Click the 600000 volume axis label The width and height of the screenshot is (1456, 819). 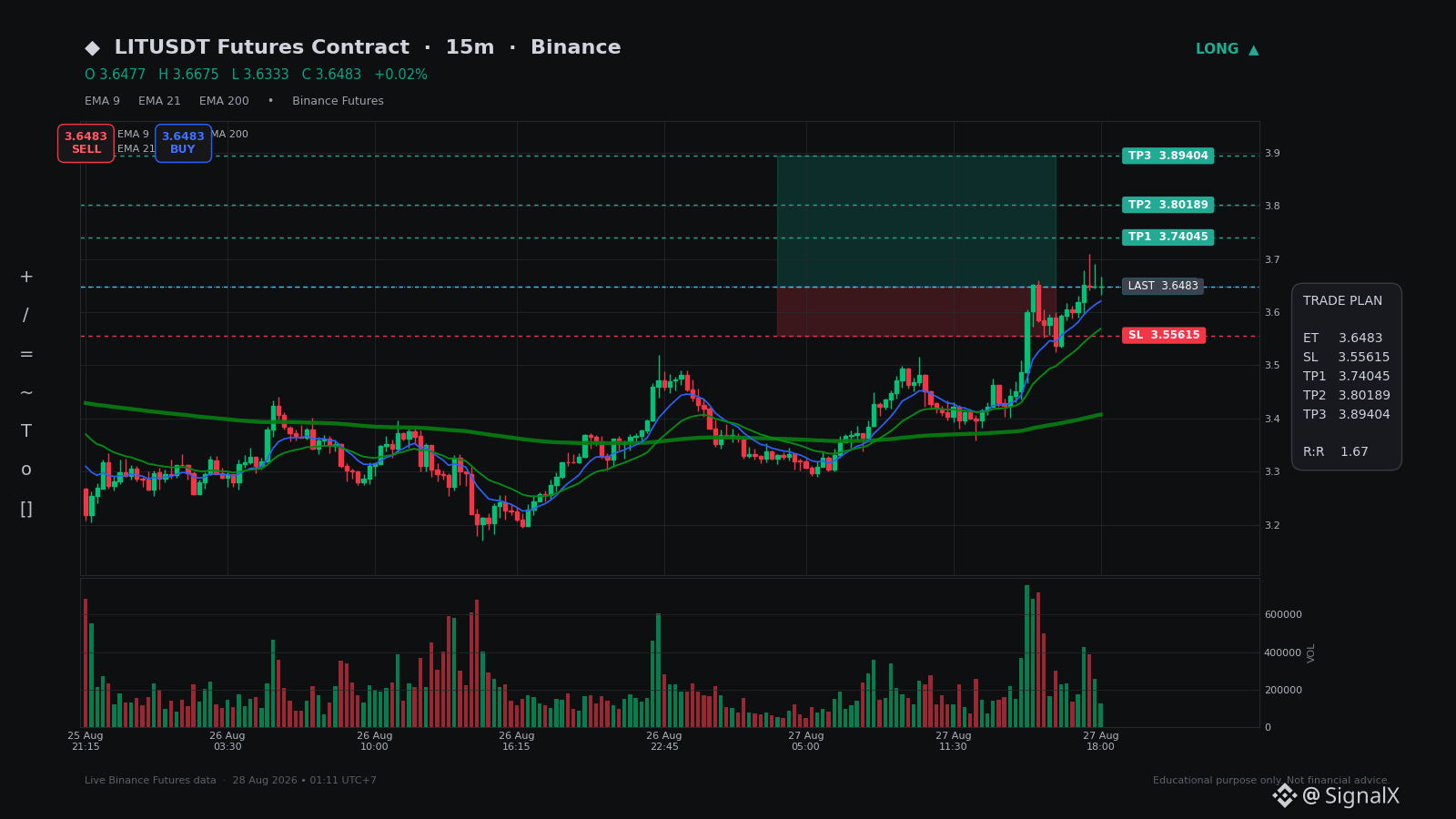coord(1283,615)
